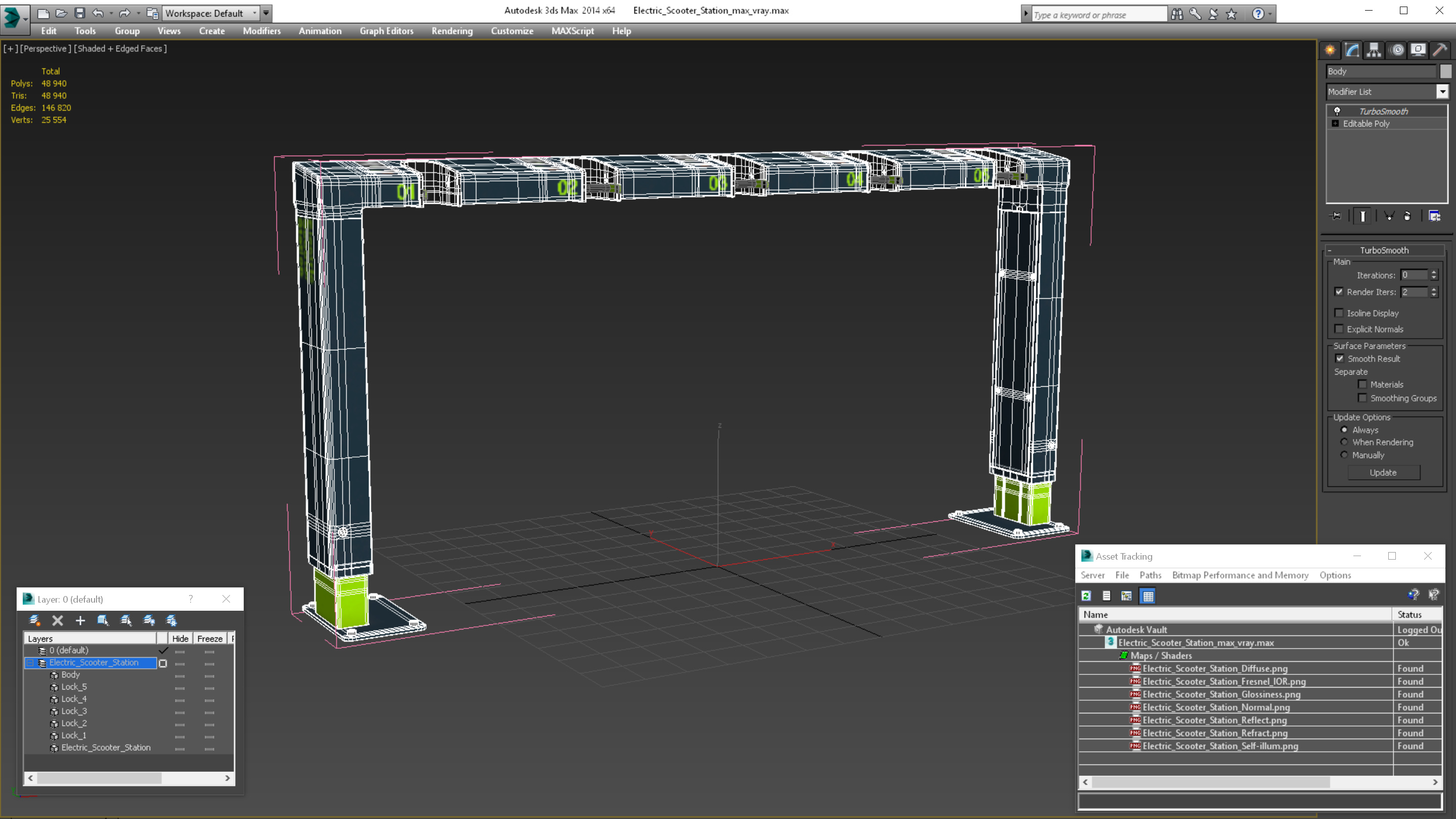Open the Utilities hammer panel tab
The width and height of the screenshot is (1456, 819).
pyautogui.click(x=1440, y=50)
